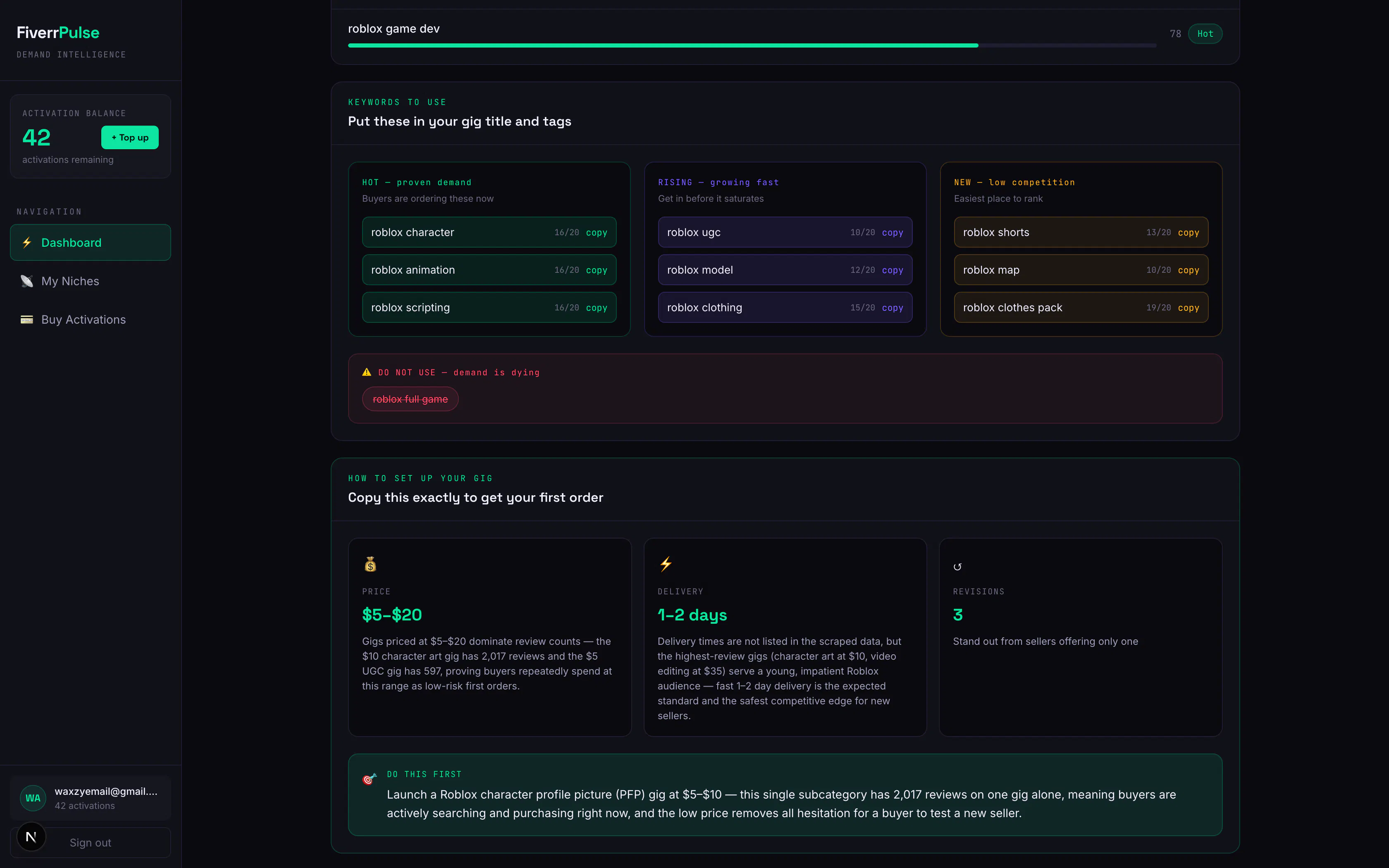Click the 42 activation balance number

pyautogui.click(x=36, y=137)
